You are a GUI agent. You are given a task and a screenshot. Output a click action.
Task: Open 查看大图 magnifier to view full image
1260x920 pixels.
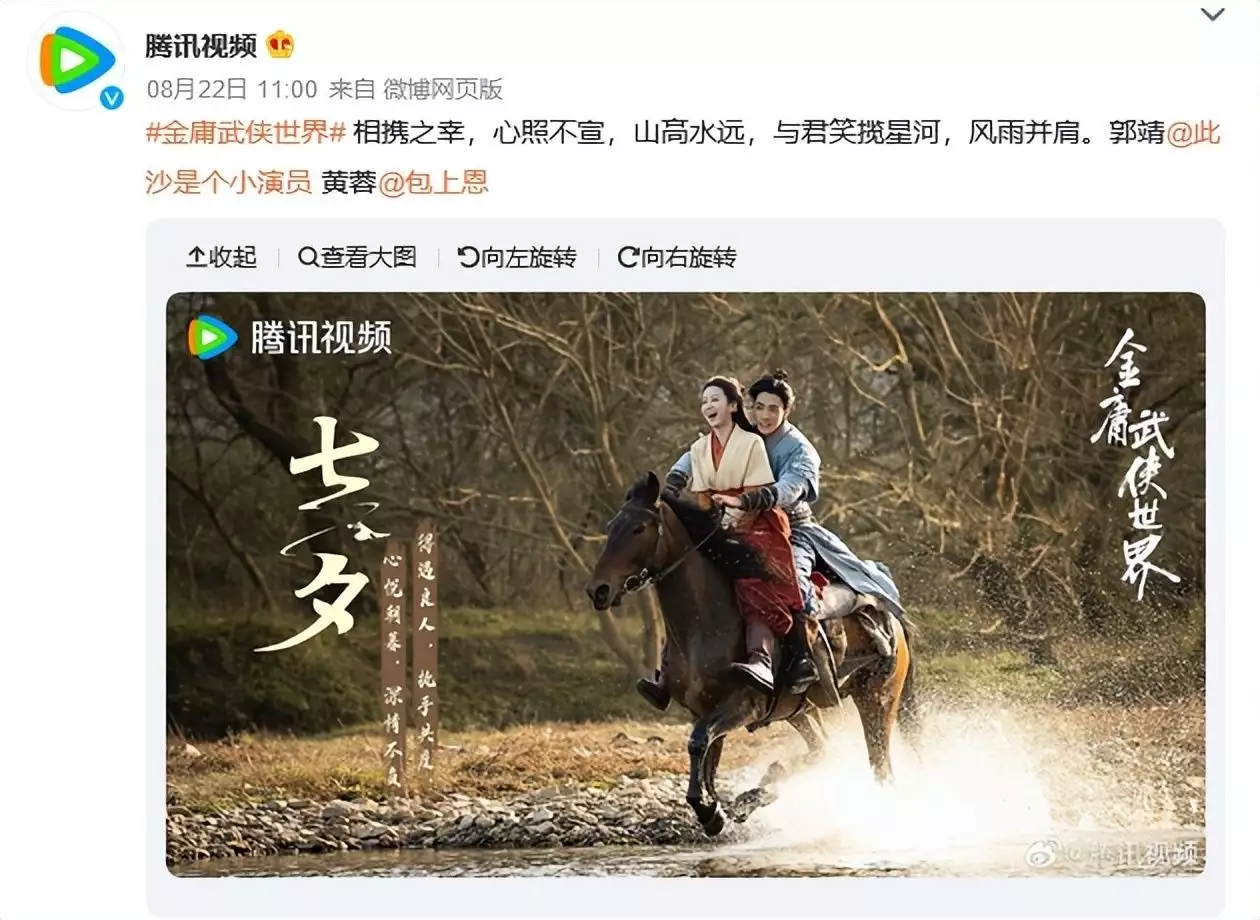pyautogui.click(x=357, y=257)
